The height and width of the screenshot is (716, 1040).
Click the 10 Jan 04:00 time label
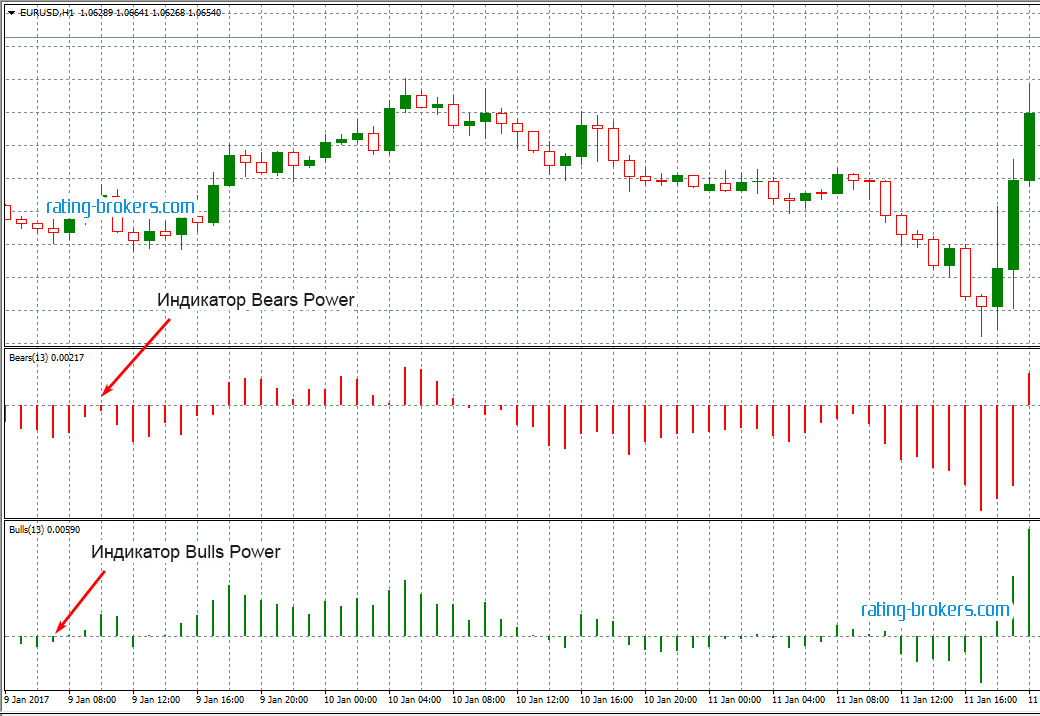pos(415,699)
